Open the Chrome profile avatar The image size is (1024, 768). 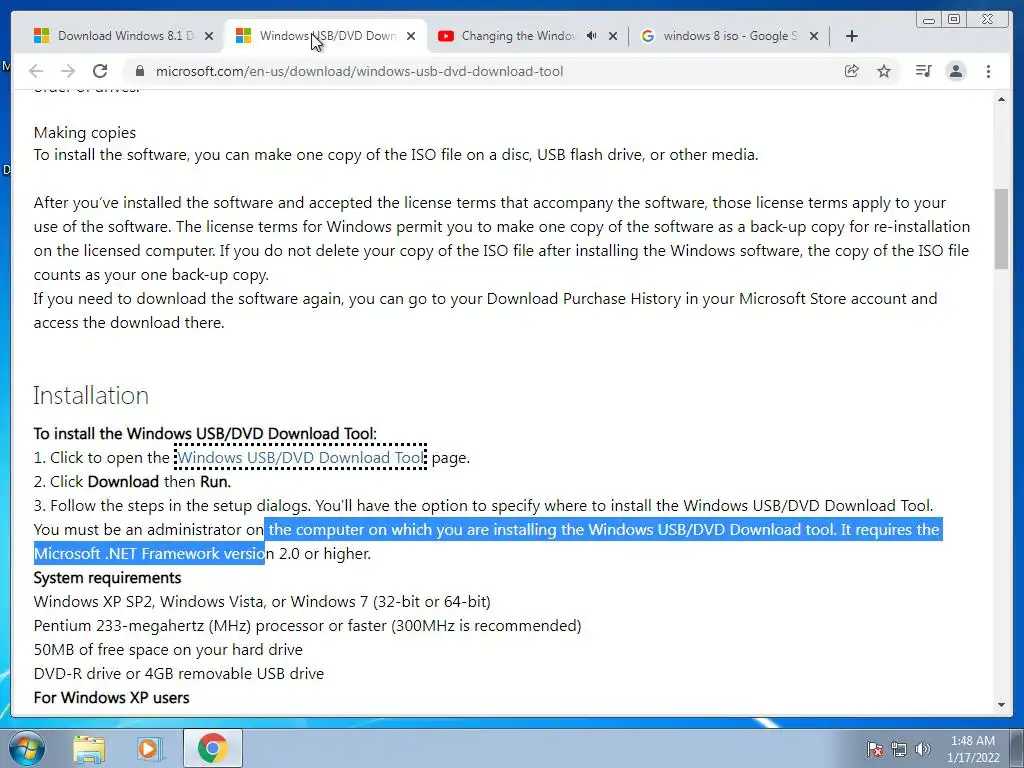[x=956, y=71]
